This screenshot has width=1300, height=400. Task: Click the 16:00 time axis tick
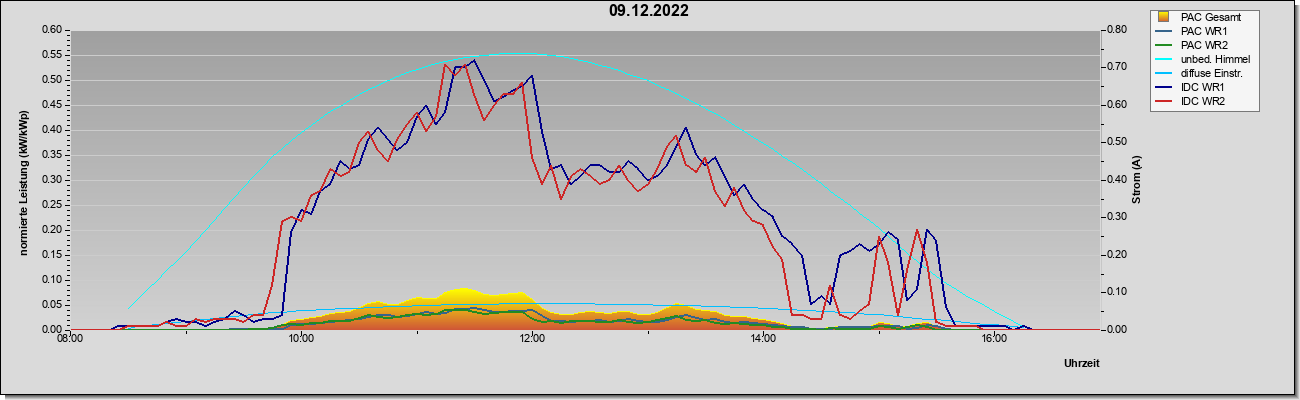994,340
